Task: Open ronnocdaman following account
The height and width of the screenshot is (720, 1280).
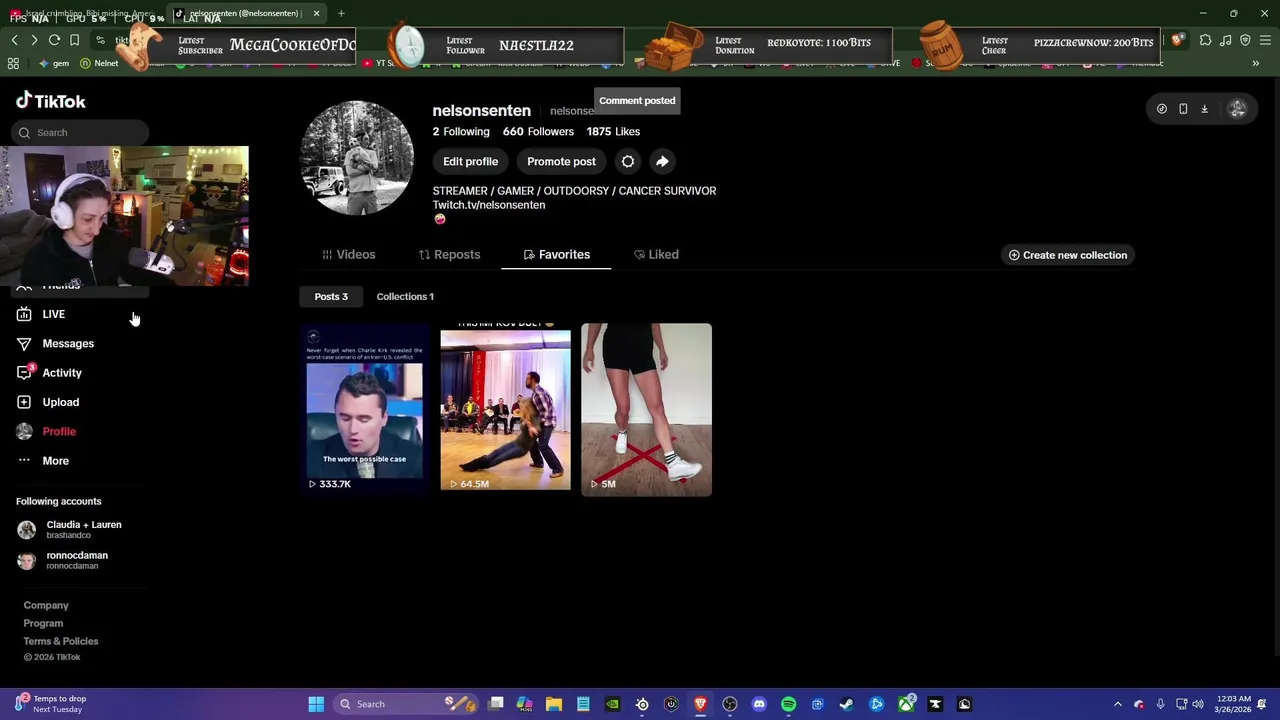Action: click(x=63, y=560)
